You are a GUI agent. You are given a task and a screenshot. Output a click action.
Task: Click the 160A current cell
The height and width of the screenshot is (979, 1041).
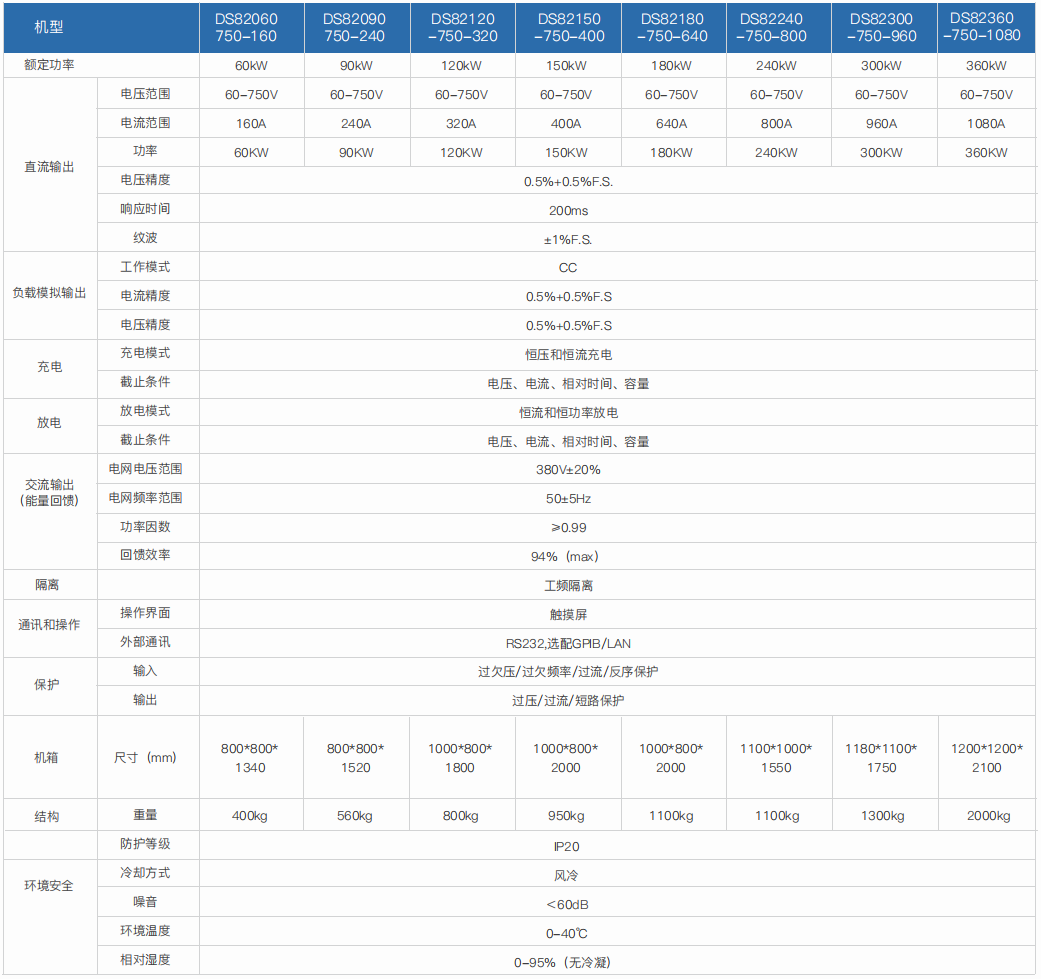[251, 123]
